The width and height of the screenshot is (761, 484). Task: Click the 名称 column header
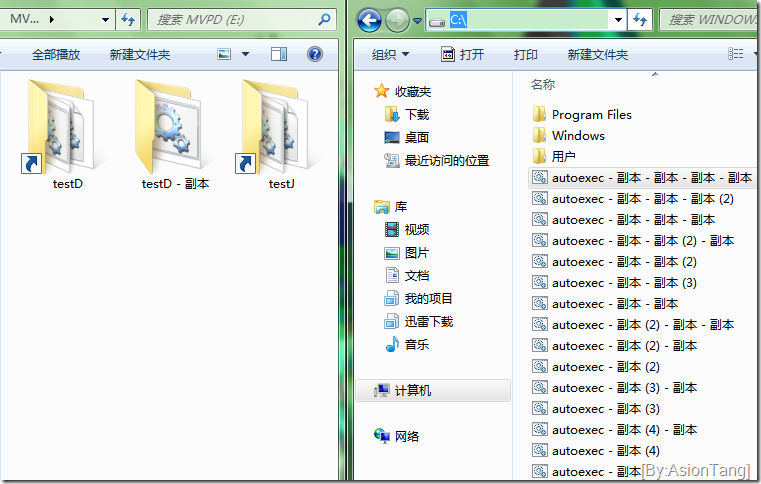pos(543,85)
